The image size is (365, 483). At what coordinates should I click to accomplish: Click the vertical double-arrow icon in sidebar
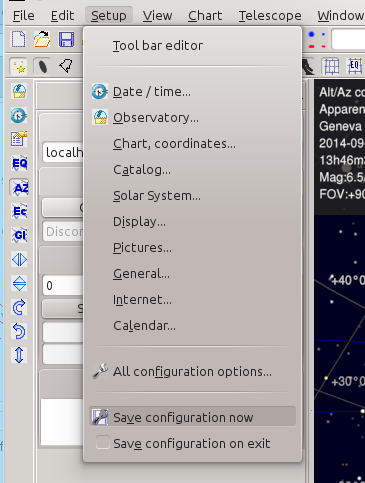tap(19, 355)
